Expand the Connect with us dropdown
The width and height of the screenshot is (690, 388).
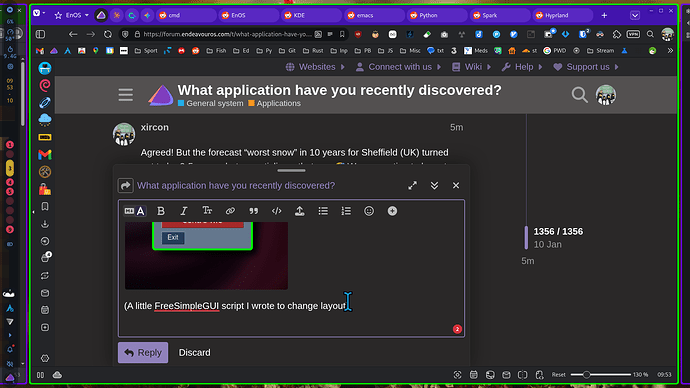pyautogui.click(x=398, y=67)
